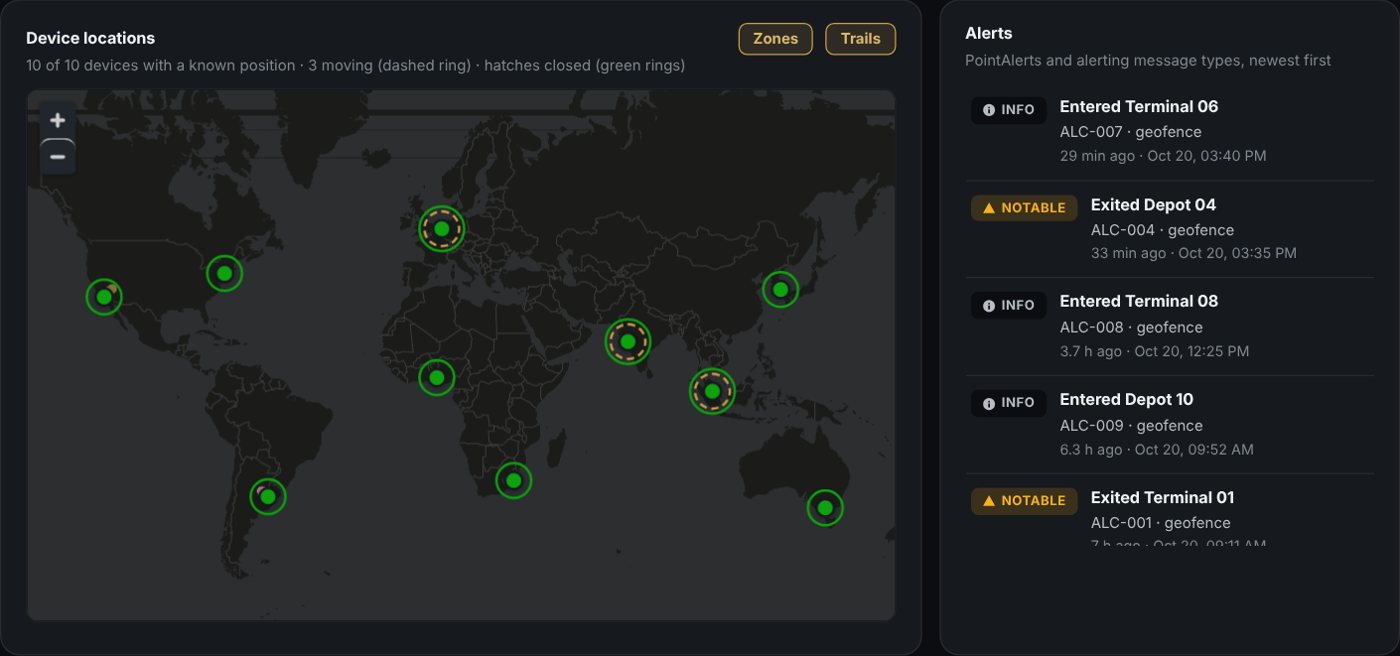Zoom out on the map with minus button
The width and height of the screenshot is (1400, 656).
click(58, 157)
